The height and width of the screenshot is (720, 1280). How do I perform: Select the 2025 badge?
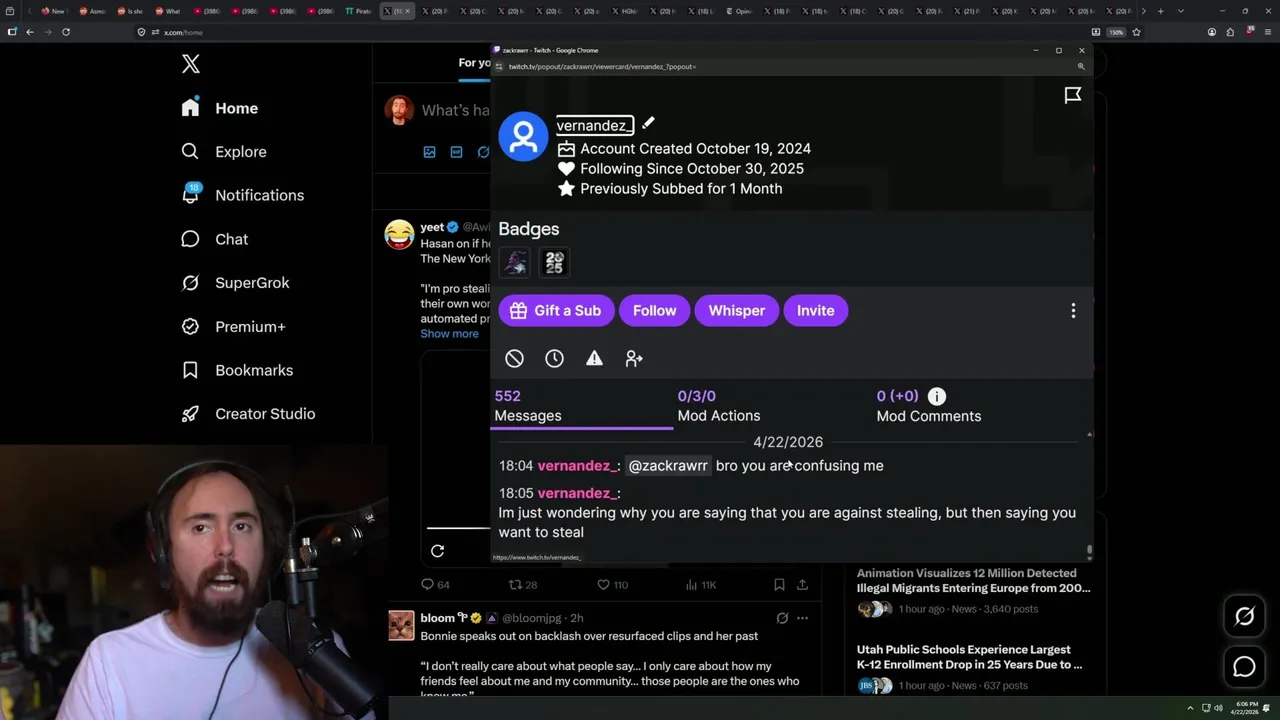point(554,263)
